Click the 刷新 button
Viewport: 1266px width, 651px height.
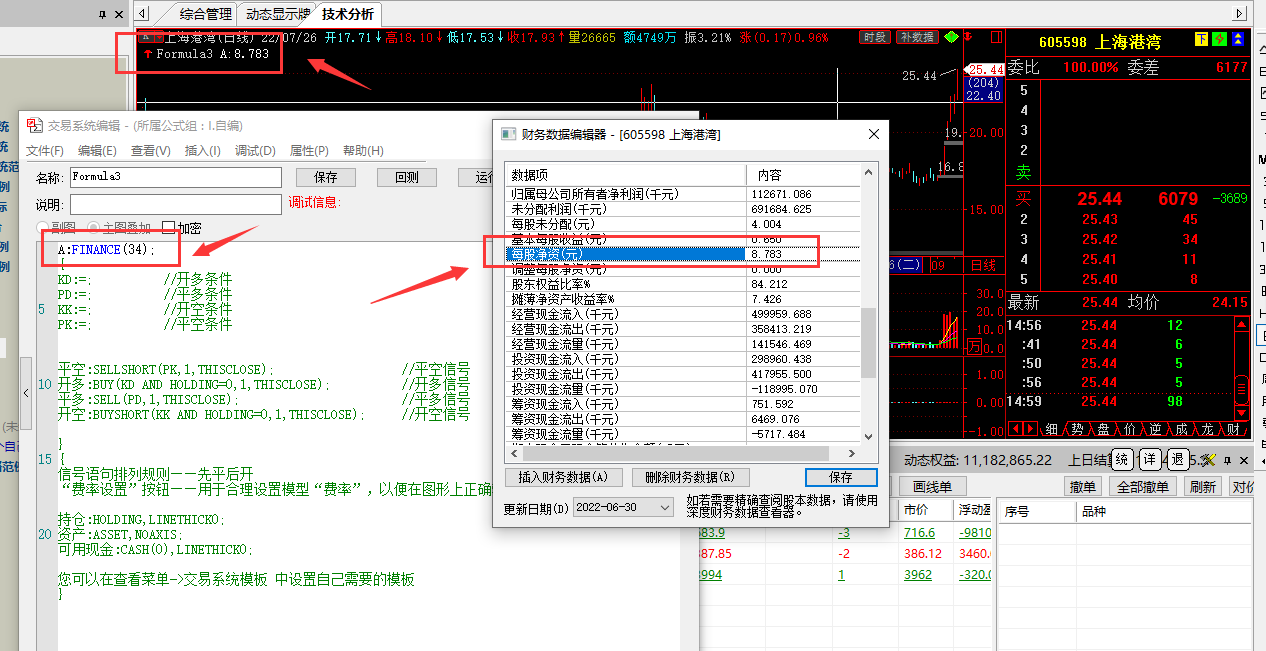[1202, 487]
